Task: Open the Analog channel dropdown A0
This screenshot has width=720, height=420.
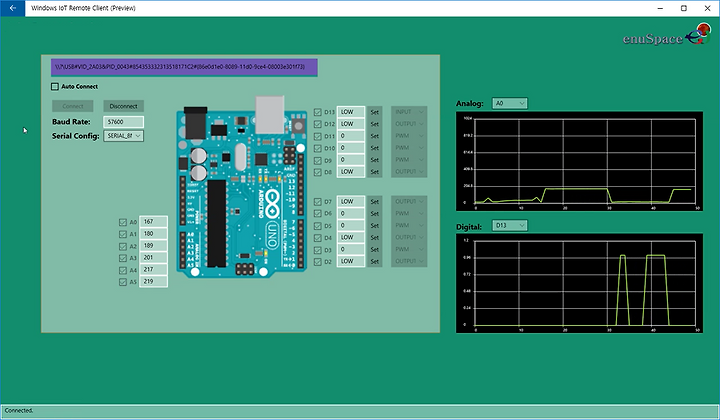Action: (x=510, y=103)
